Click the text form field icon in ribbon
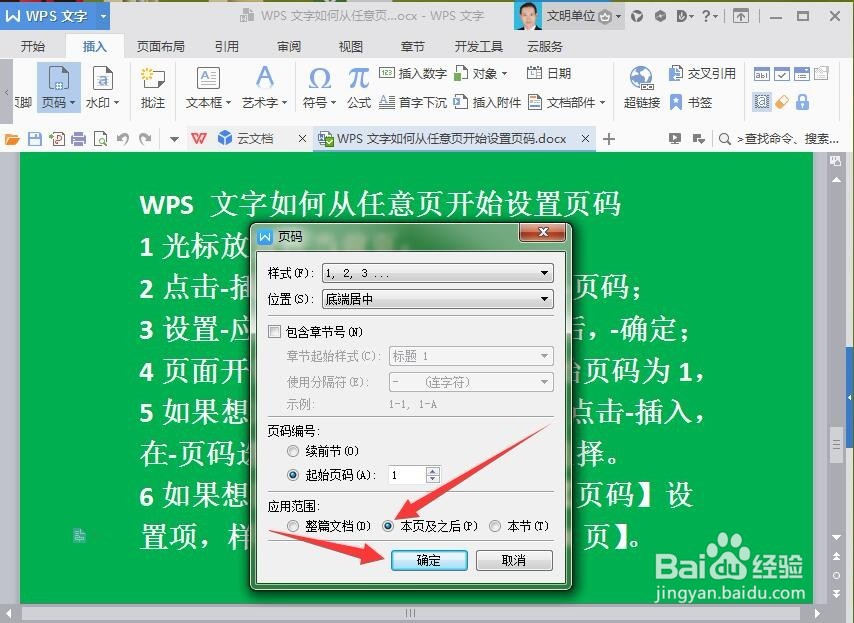This screenshot has height=623, width=854. [761, 74]
